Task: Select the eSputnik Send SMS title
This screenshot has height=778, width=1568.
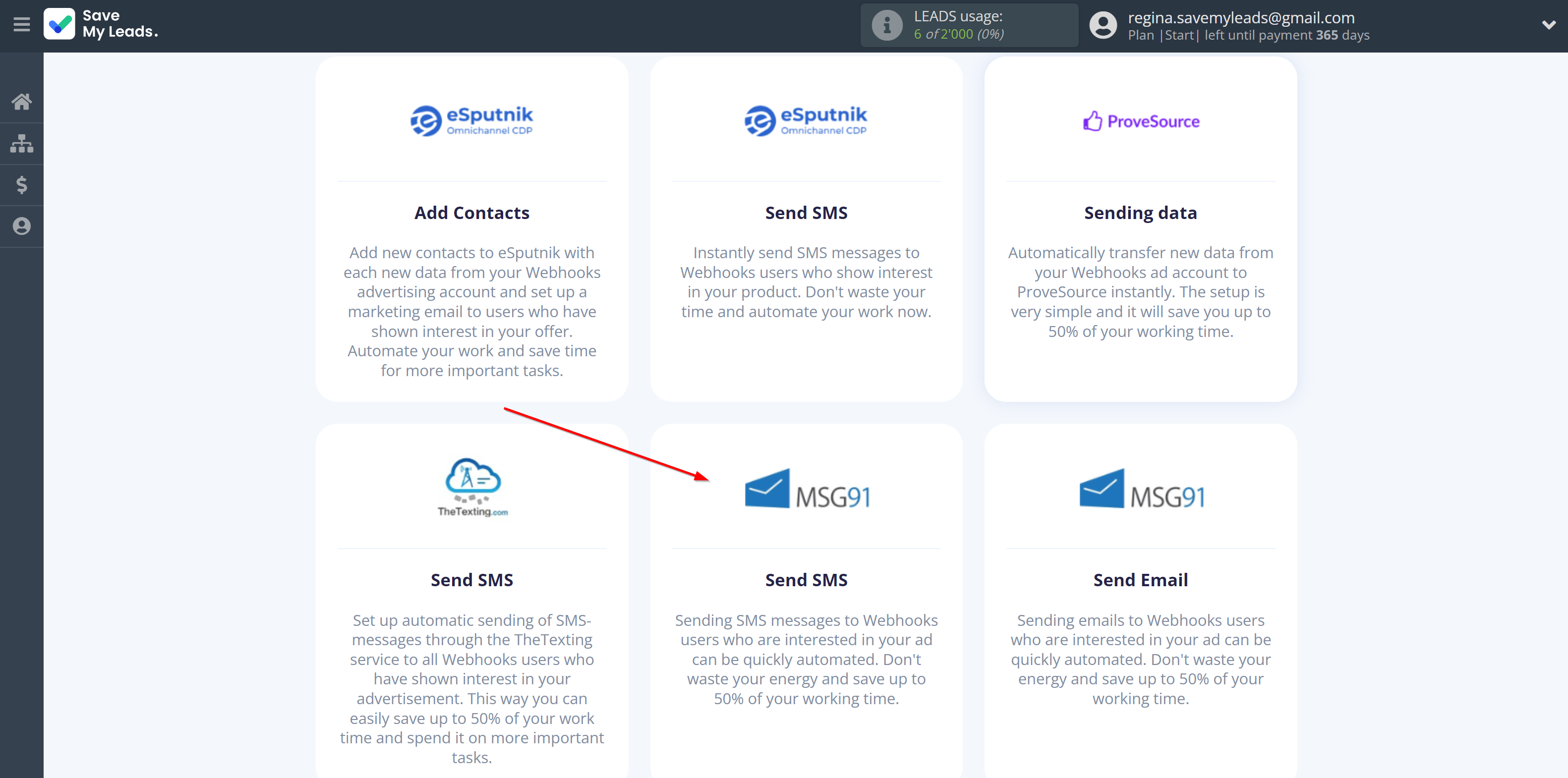Action: tap(806, 213)
